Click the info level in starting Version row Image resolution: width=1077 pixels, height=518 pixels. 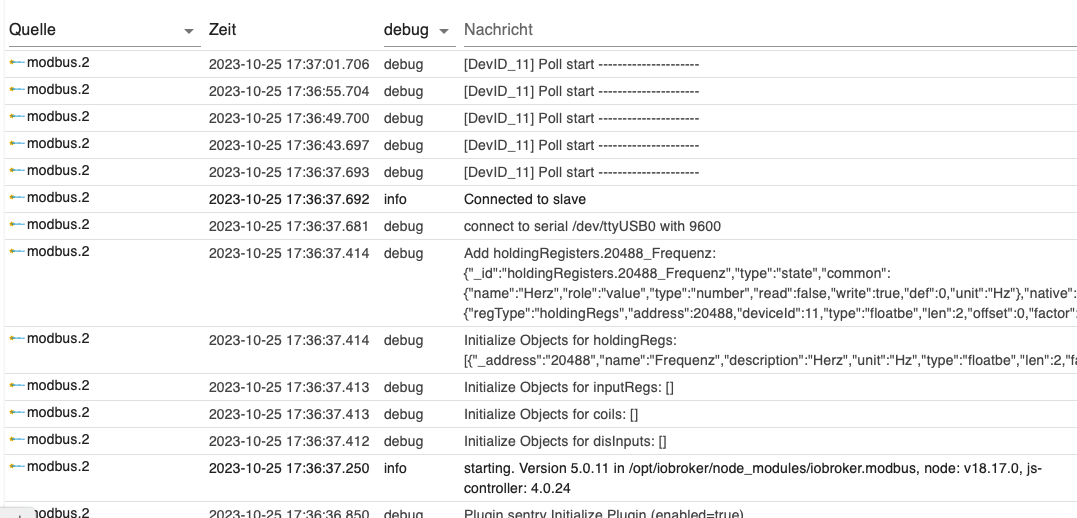click(395, 468)
